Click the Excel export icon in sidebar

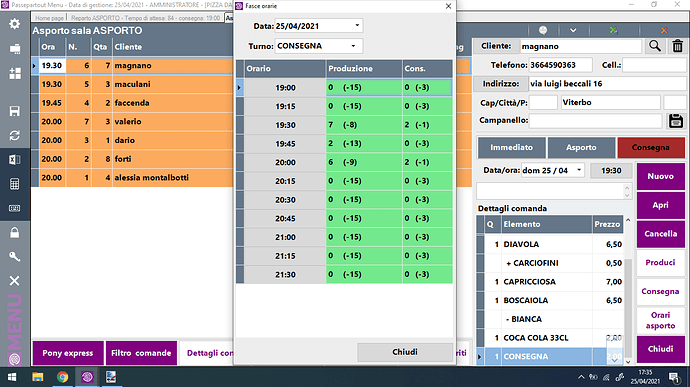pos(15,159)
